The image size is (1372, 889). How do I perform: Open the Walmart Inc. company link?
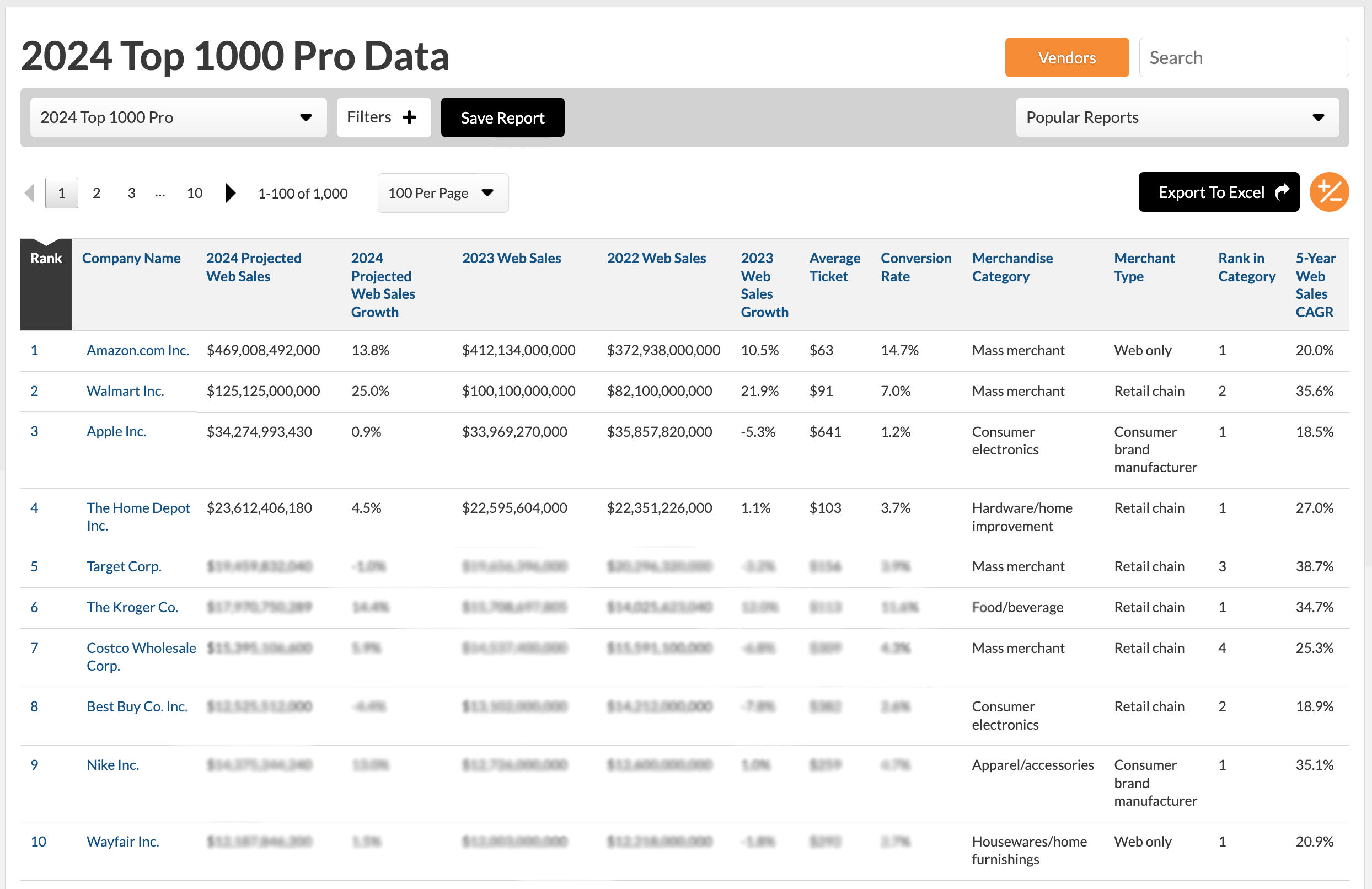[x=125, y=391]
